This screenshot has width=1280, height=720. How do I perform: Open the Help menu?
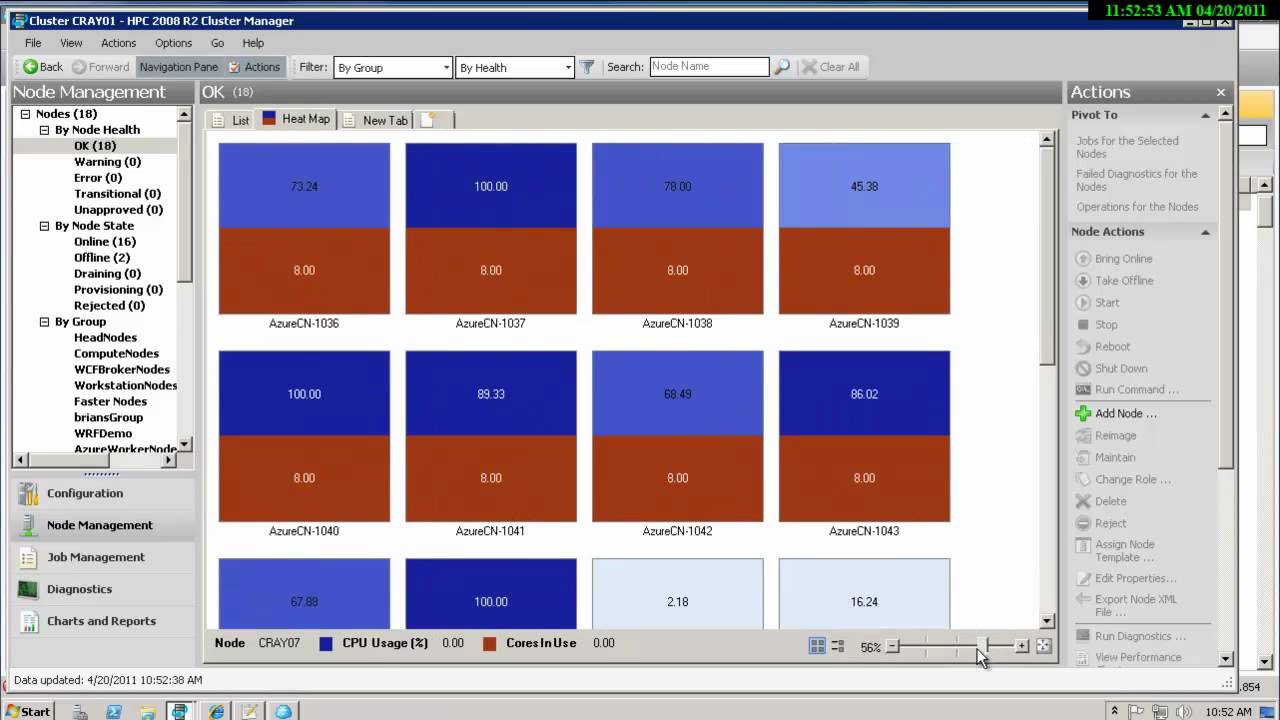(x=253, y=43)
